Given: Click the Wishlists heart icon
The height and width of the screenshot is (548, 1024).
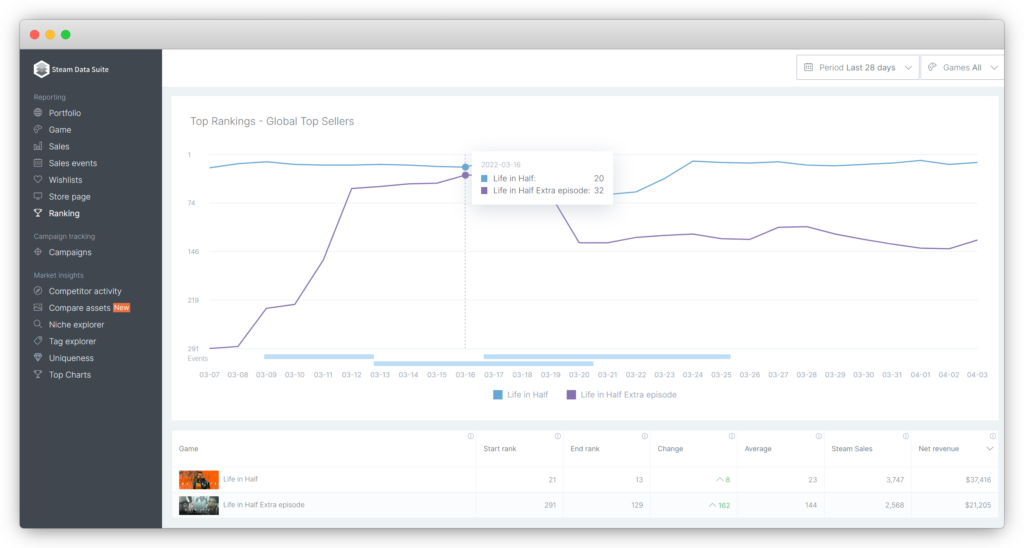Looking at the screenshot, I should 38,180.
